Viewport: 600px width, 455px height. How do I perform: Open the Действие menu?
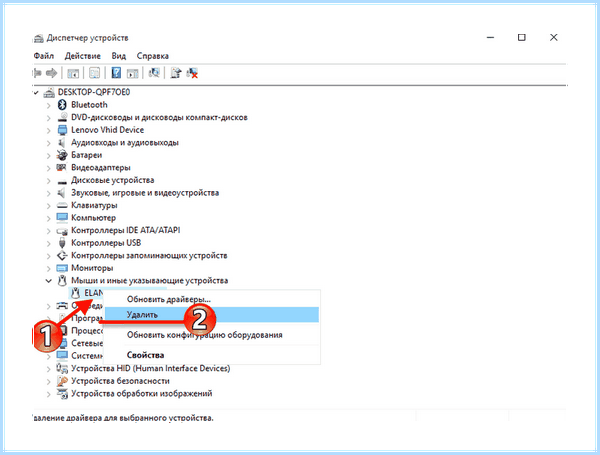point(83,56)
